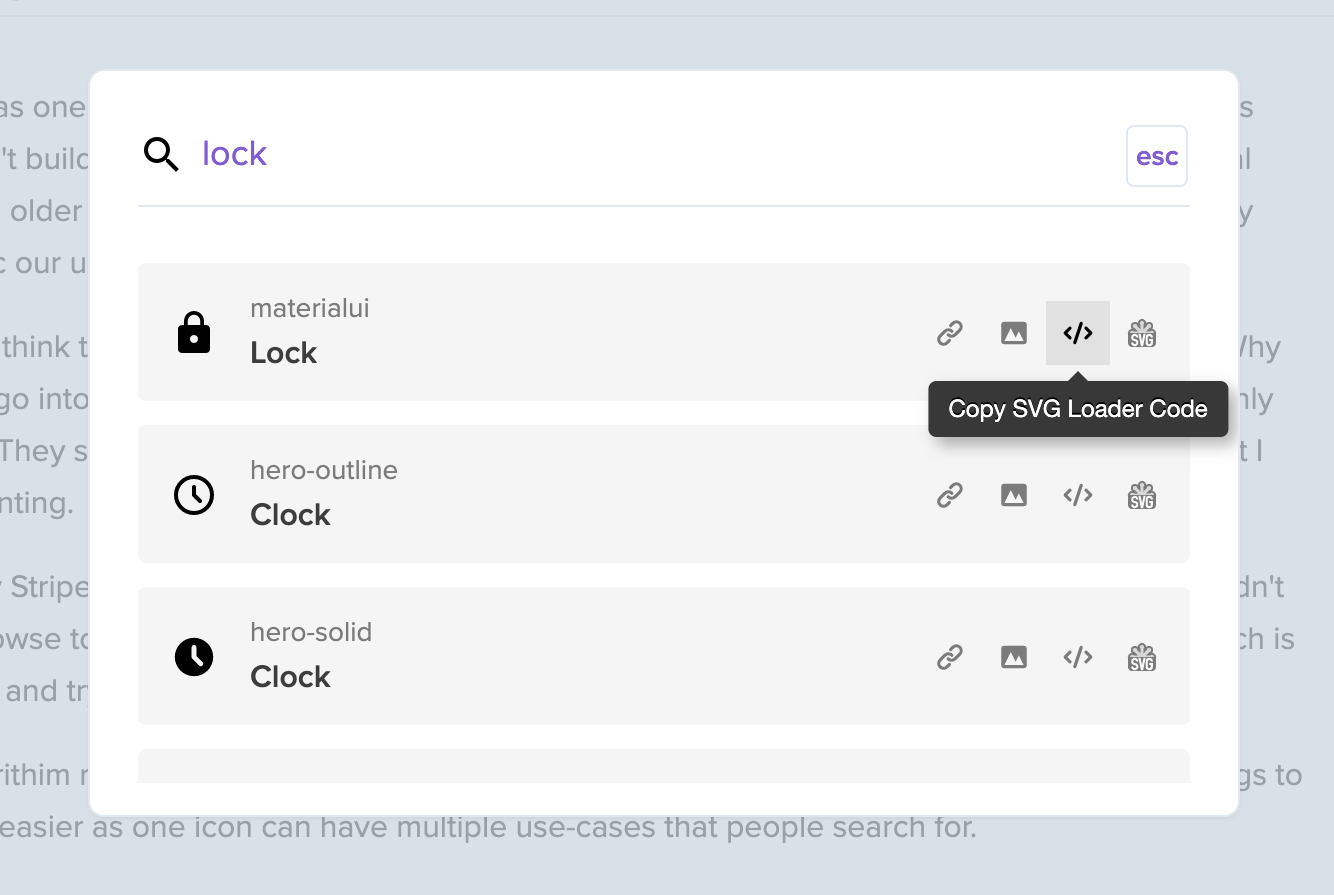Click the padlock preview icon

tap(194, 333)
